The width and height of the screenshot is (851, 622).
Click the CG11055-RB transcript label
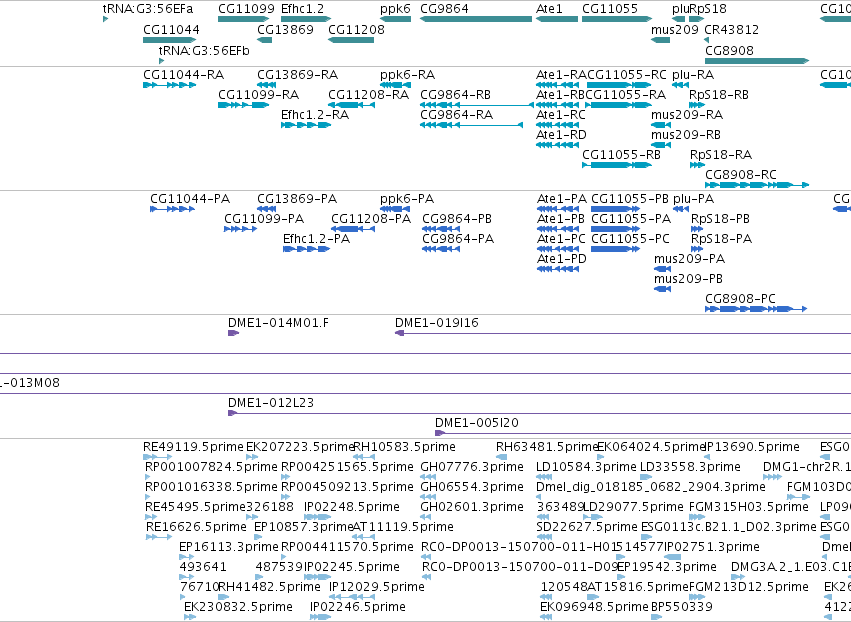click(621, 155)
